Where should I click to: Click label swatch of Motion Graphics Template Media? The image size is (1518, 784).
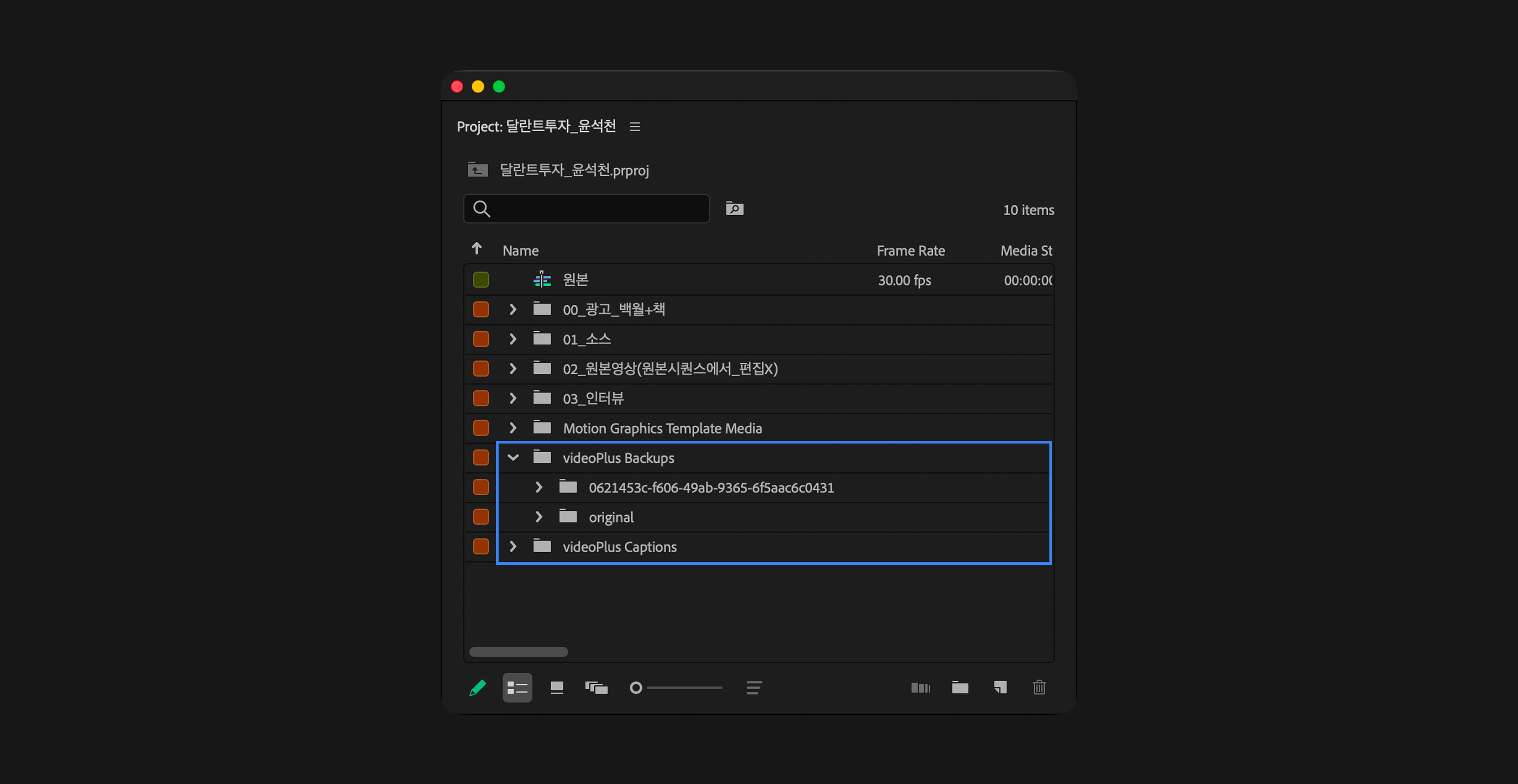481,427
